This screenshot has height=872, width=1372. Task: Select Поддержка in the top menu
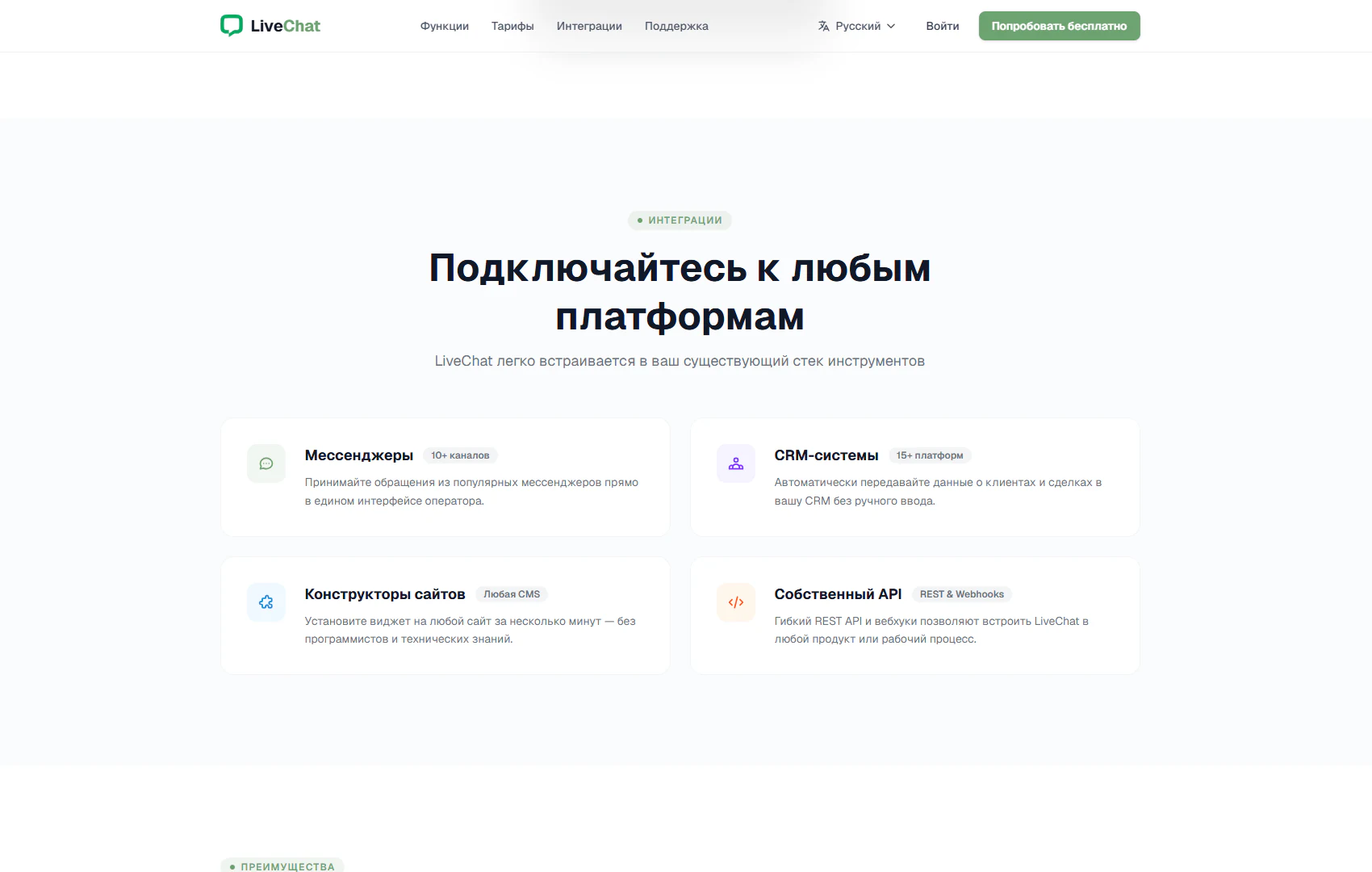click(x=676, y=26)
